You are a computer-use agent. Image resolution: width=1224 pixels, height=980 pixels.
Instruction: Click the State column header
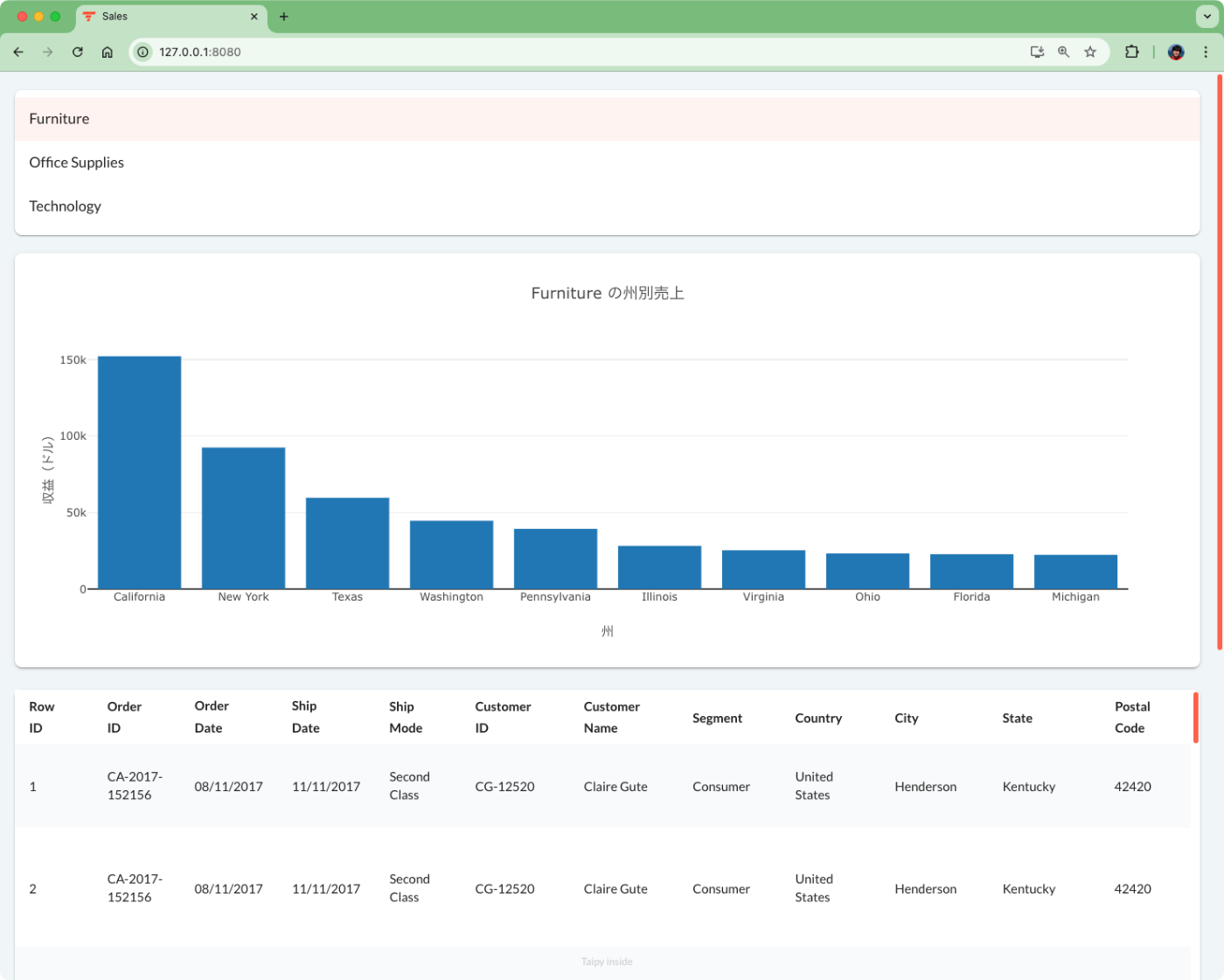click(1018, 718)
